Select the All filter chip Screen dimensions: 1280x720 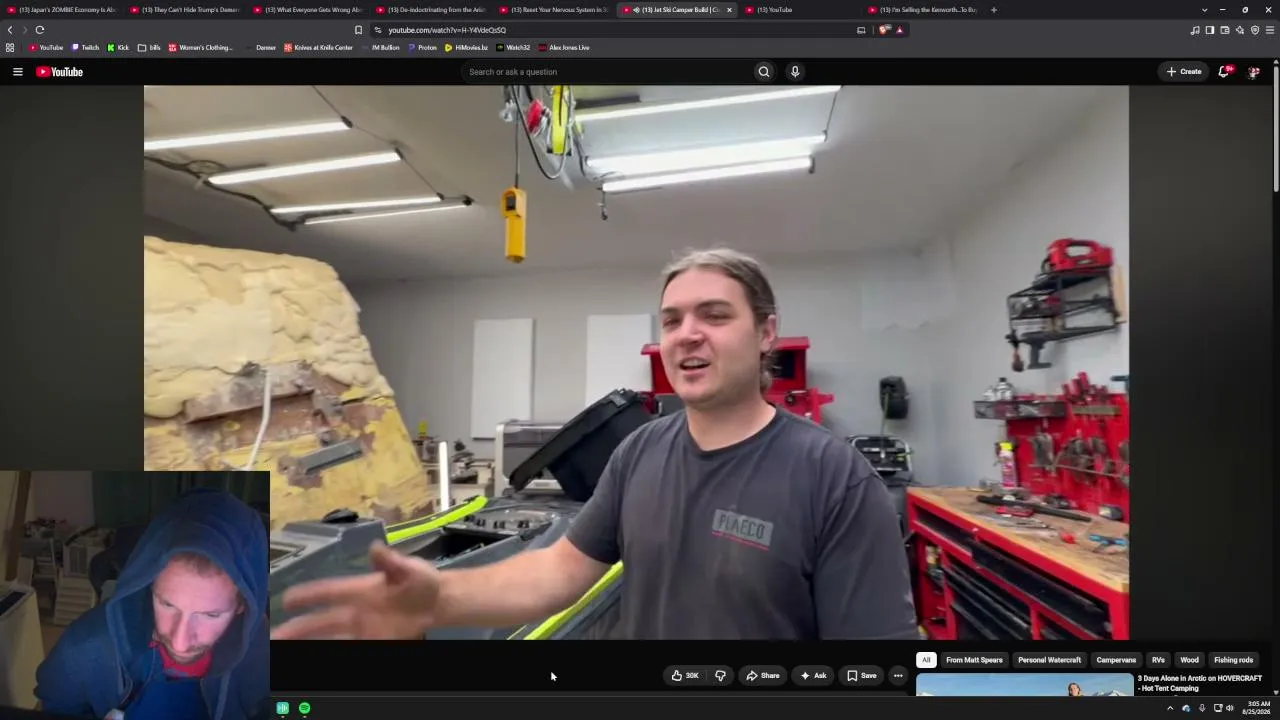(x=926, y=660)
